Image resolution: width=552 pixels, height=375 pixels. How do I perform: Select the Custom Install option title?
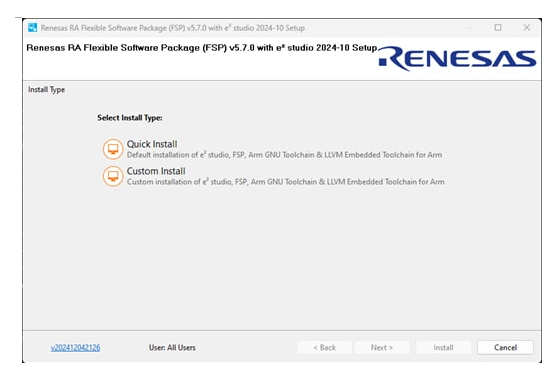coord(156,171)
